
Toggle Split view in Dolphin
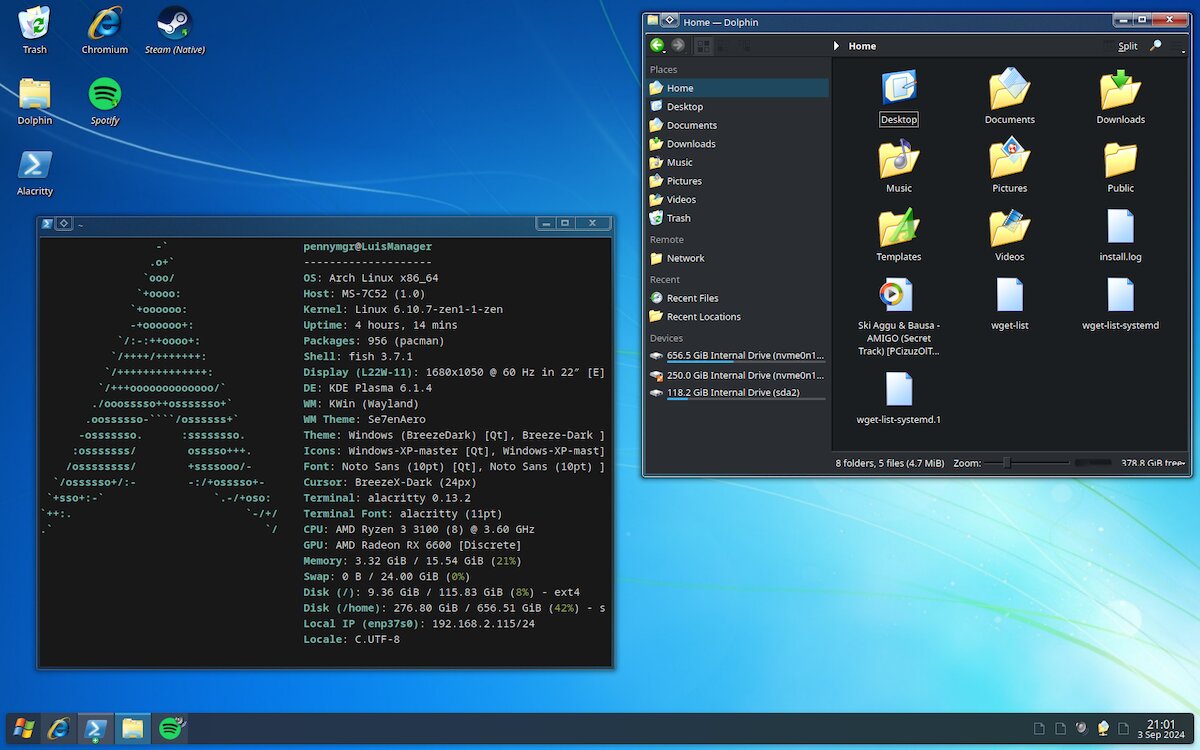point(1127,46)
